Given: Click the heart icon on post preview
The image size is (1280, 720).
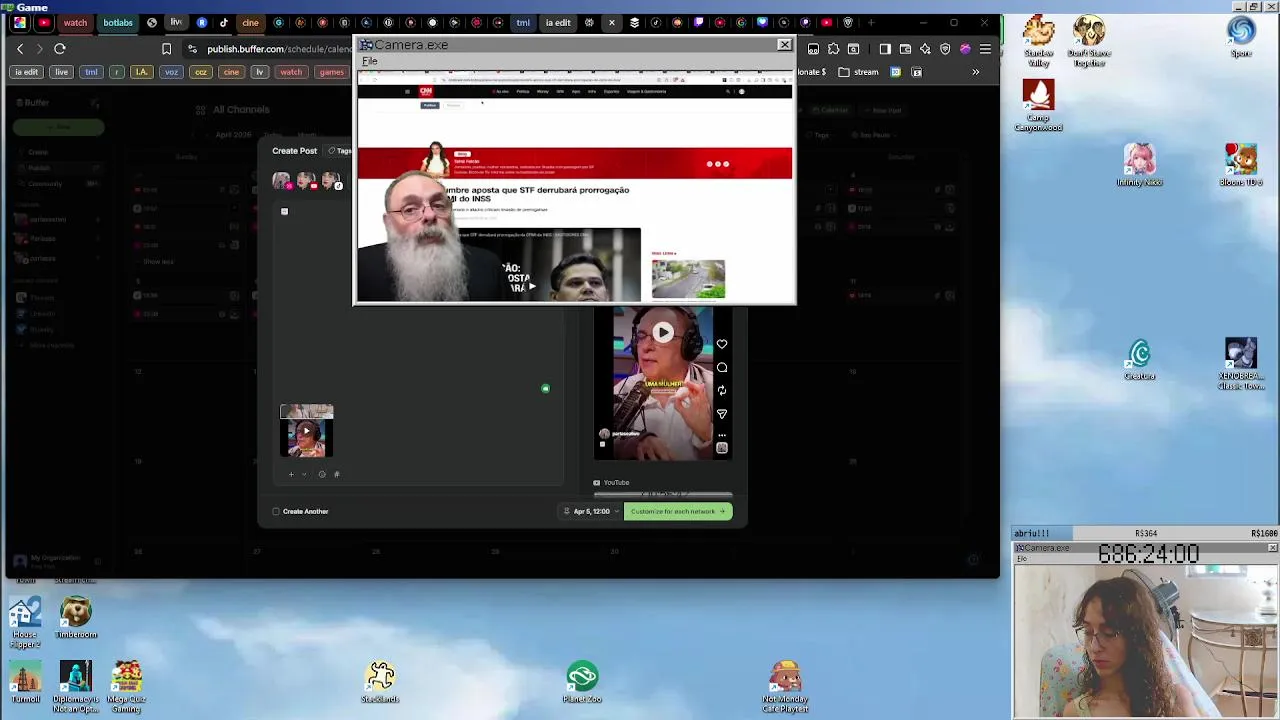Looking at the screenshot, I should tap(722, 344).
